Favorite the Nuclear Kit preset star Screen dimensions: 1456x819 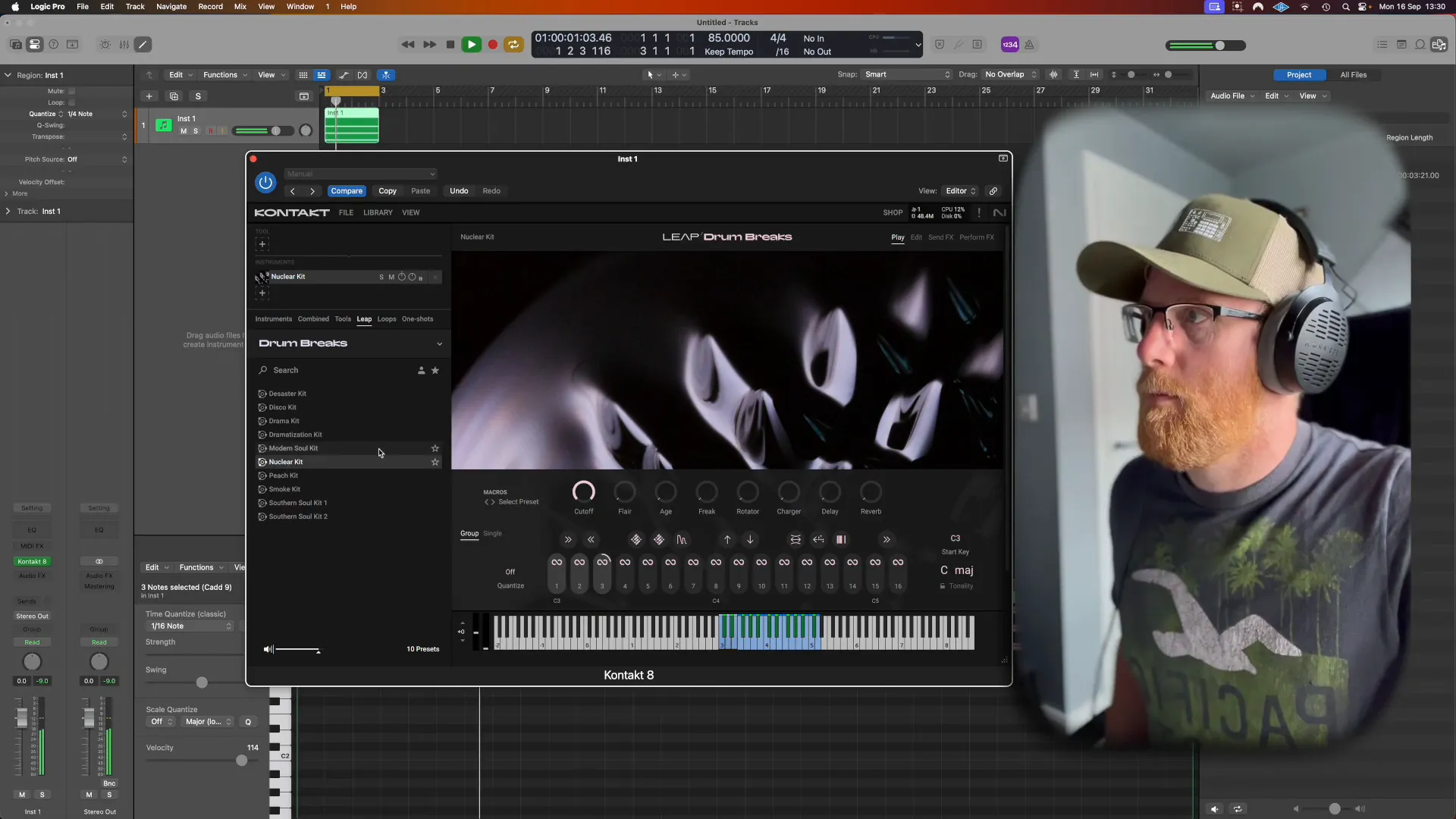(435, 463)
